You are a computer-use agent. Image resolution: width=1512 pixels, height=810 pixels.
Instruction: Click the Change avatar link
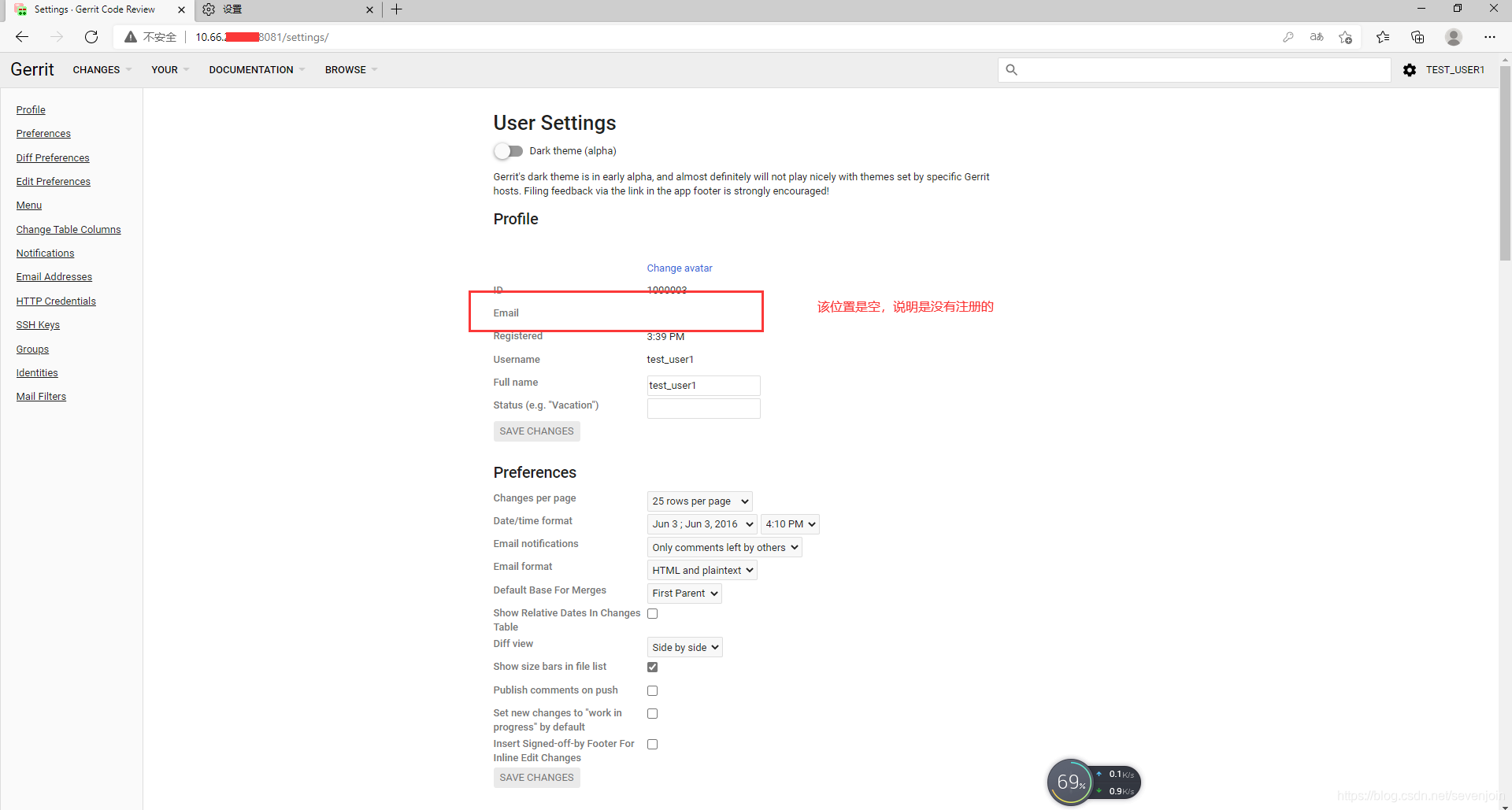pos(680,268)
